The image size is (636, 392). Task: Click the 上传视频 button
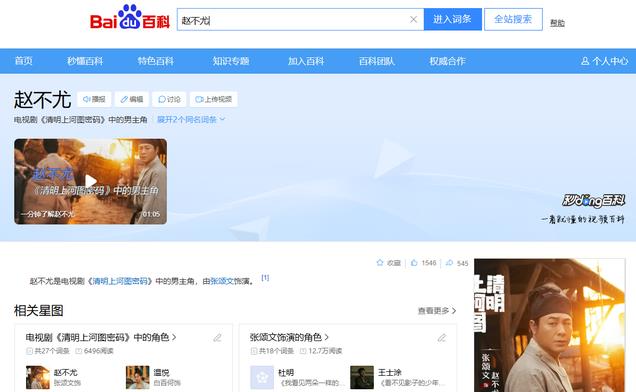(213, 99)
